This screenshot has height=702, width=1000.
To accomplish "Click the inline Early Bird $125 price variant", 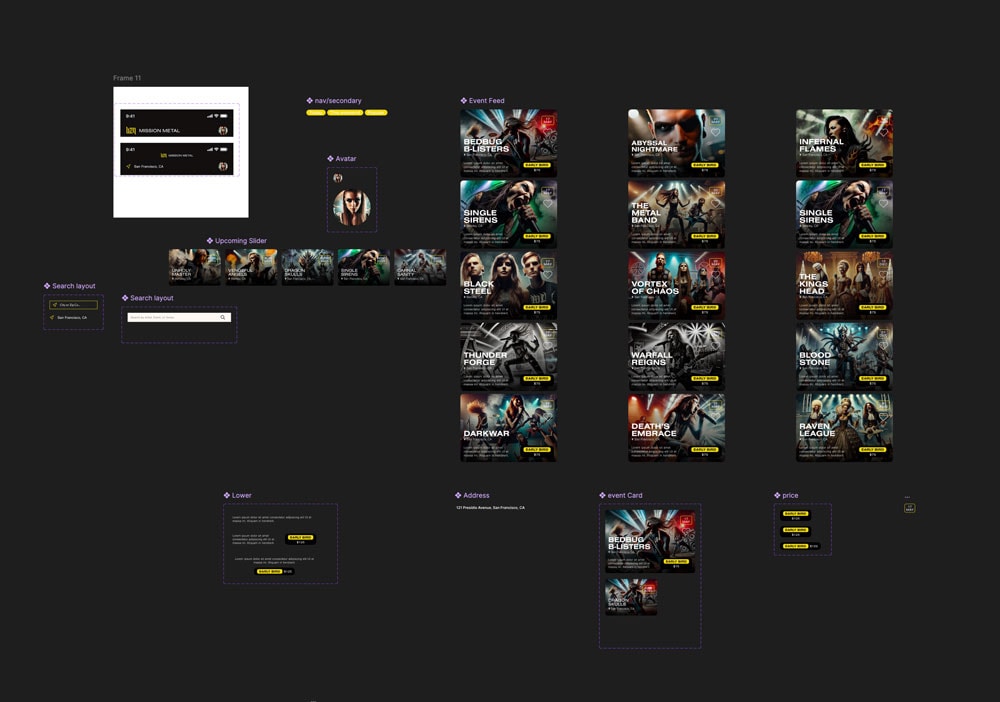I will [x=800, y=546].
